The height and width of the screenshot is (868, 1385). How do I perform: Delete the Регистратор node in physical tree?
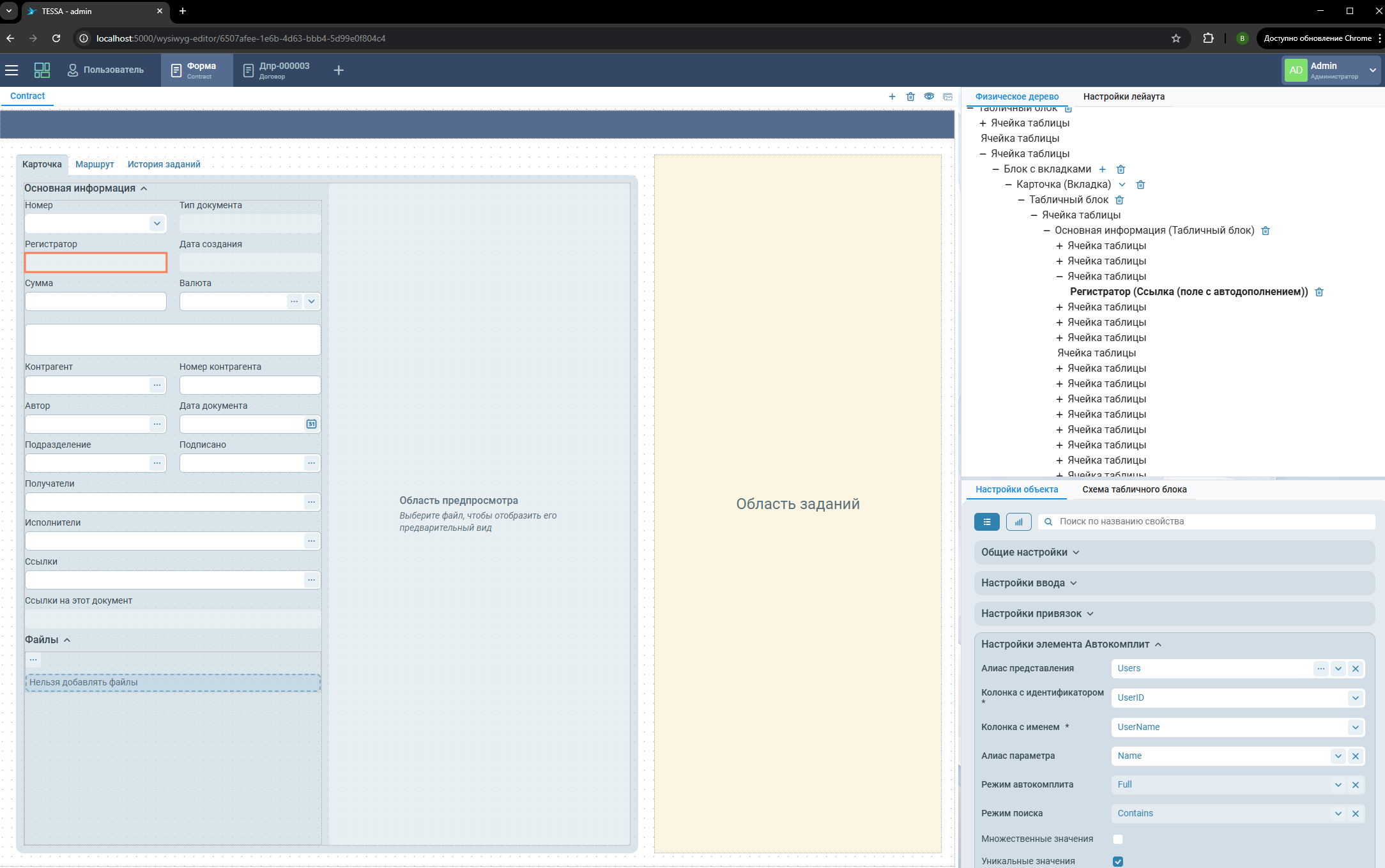pos(1319,292)
